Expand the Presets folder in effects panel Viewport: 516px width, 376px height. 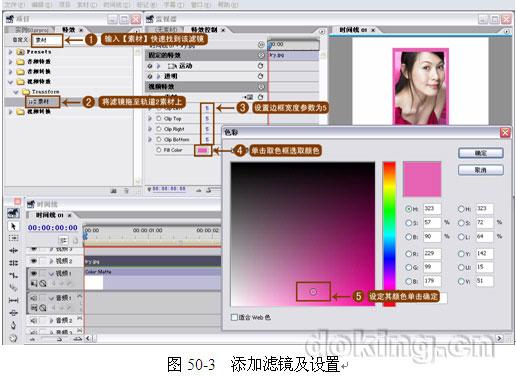[x=11, y=52]
